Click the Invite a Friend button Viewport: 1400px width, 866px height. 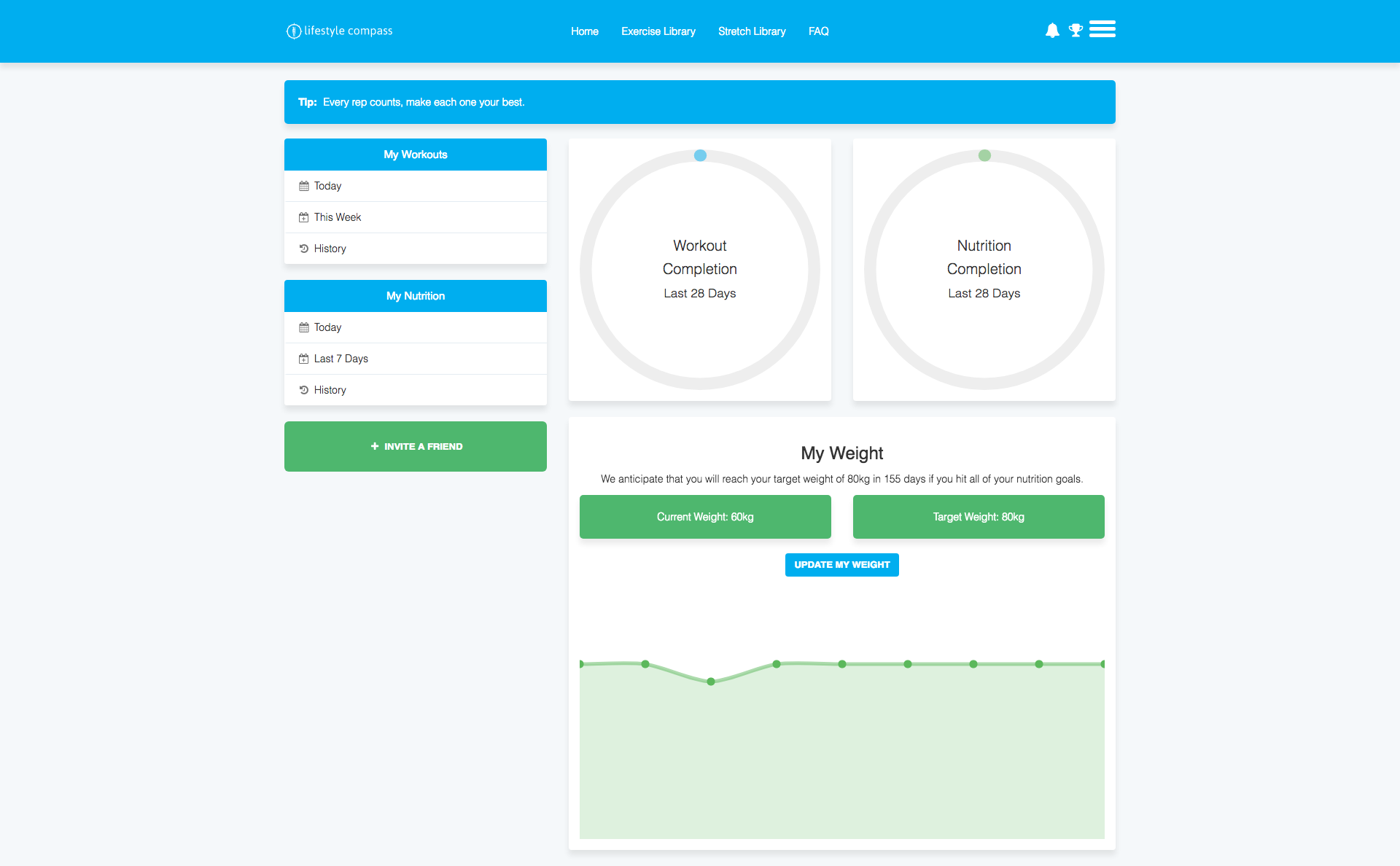point(416,446)
